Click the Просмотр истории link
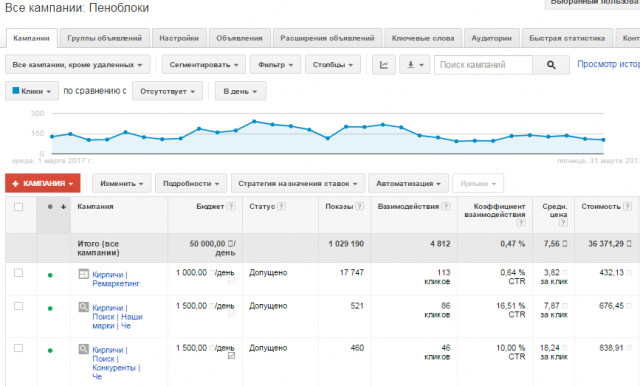This screenshot has height=386, width=640. pyautogui.click(x=608, y=64)
